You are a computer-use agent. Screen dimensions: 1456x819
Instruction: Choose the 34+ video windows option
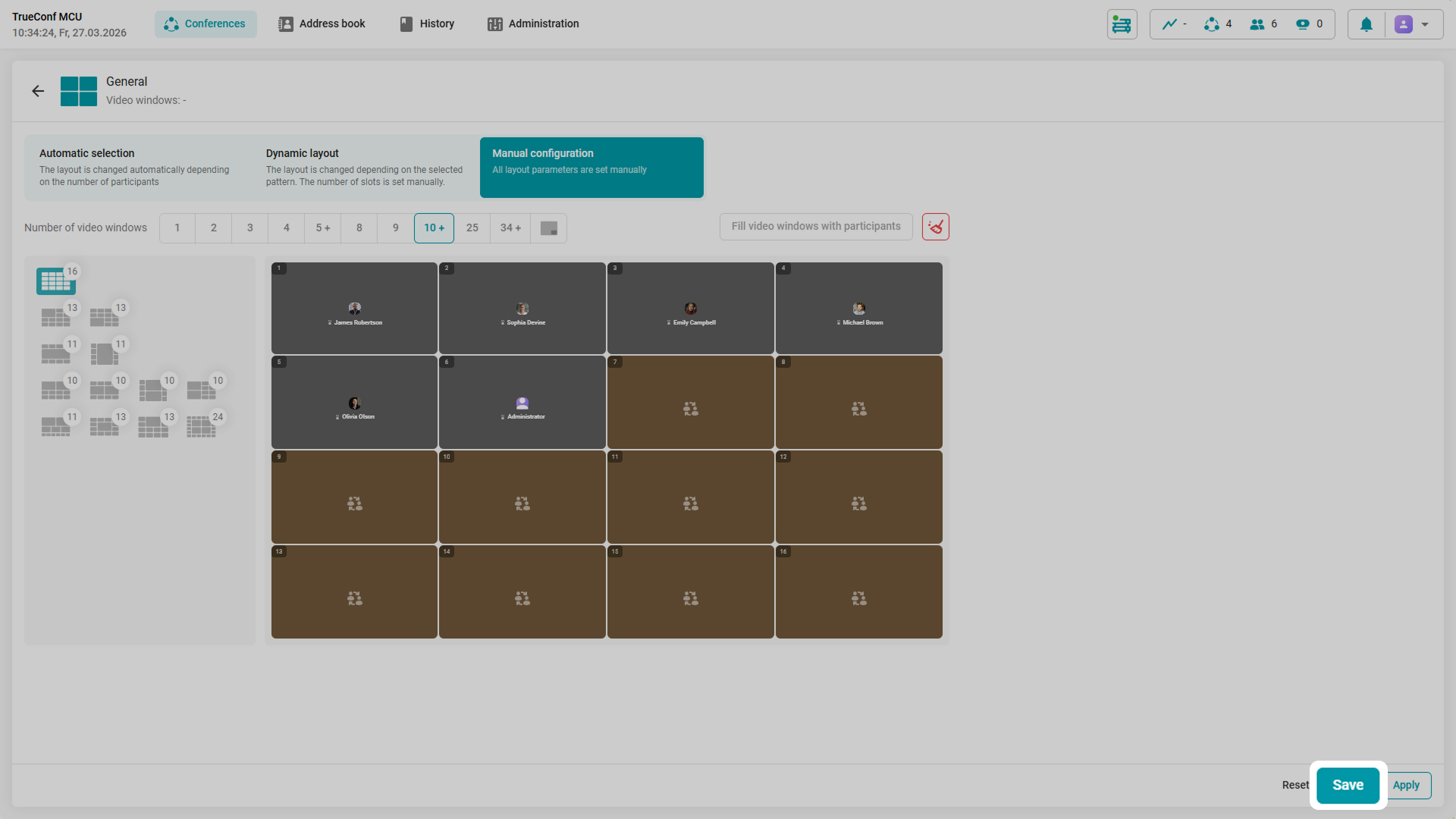click(510, 228)
